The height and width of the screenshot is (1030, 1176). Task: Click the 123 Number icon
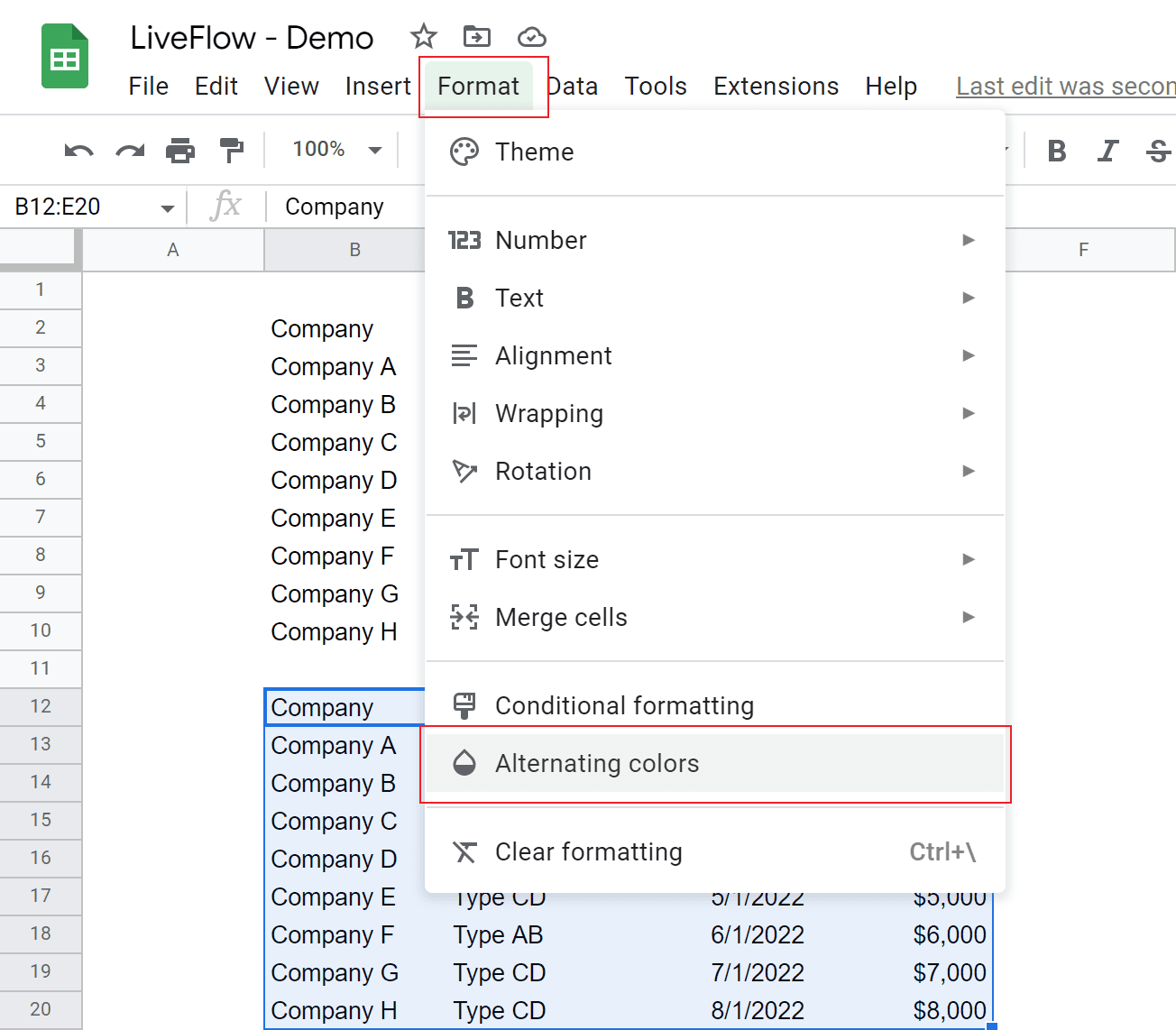[x=464, y=240]
